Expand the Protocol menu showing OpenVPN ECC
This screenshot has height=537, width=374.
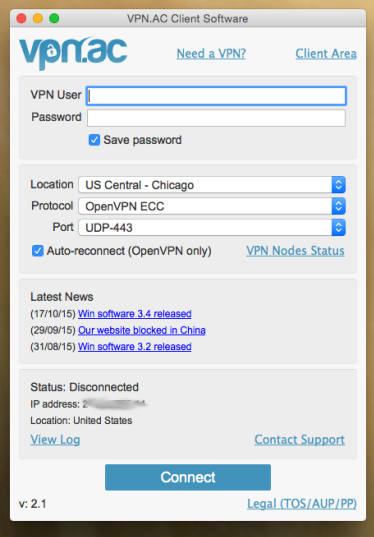coord(212,206)
